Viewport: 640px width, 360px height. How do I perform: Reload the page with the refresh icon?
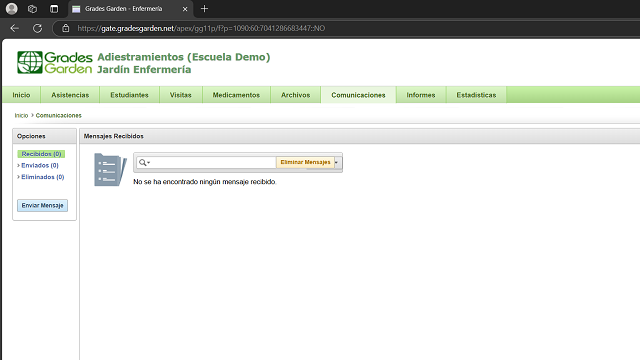(x=38, y=28)
